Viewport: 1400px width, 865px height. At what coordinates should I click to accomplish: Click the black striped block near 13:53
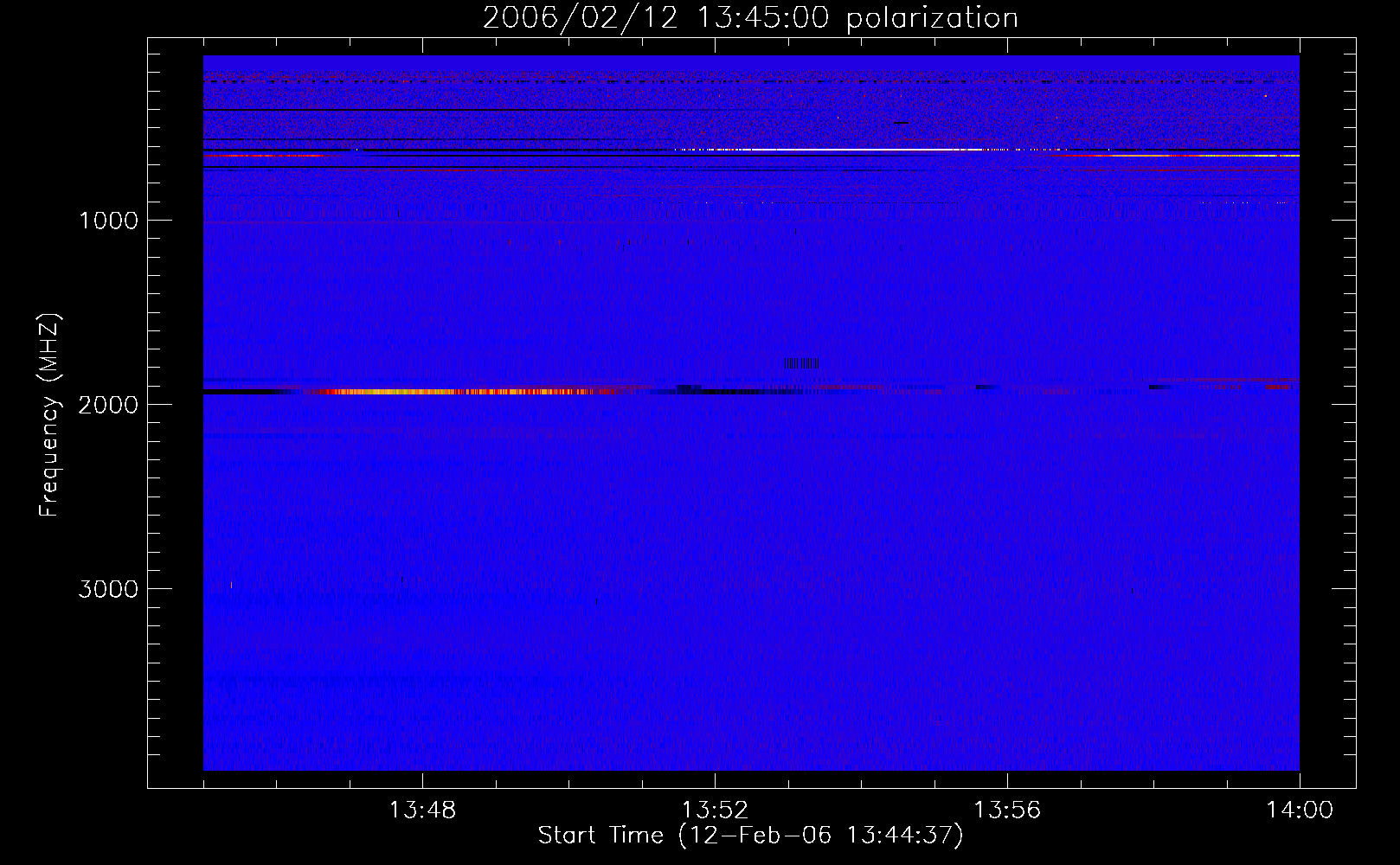(802, 363)
